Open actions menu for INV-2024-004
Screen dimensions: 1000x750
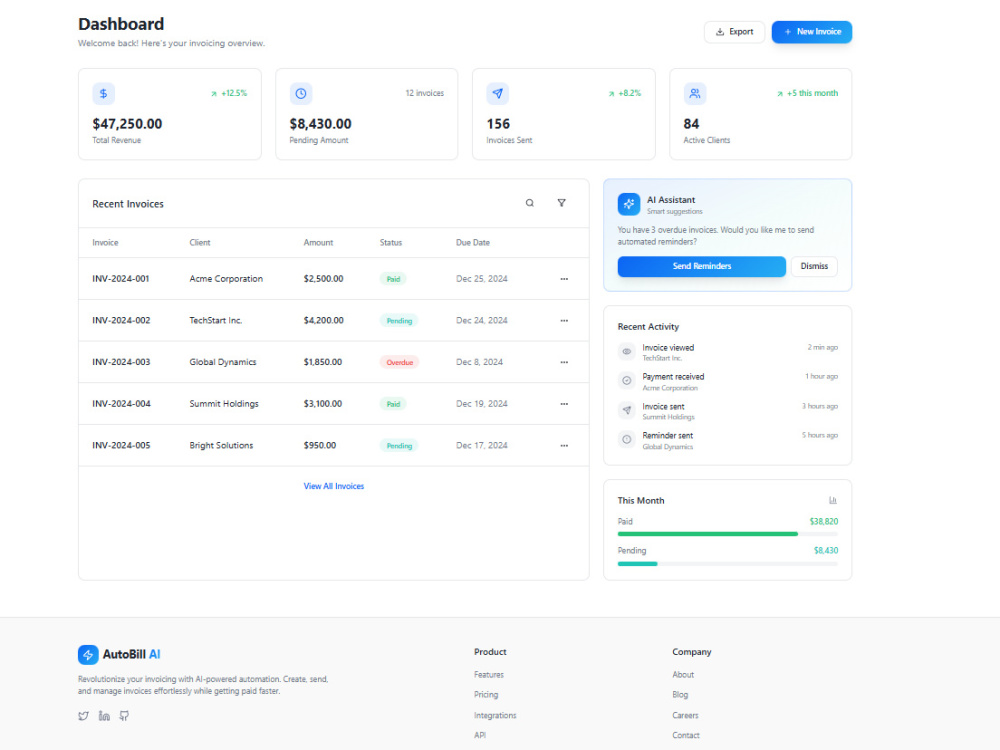pos(564,404)
